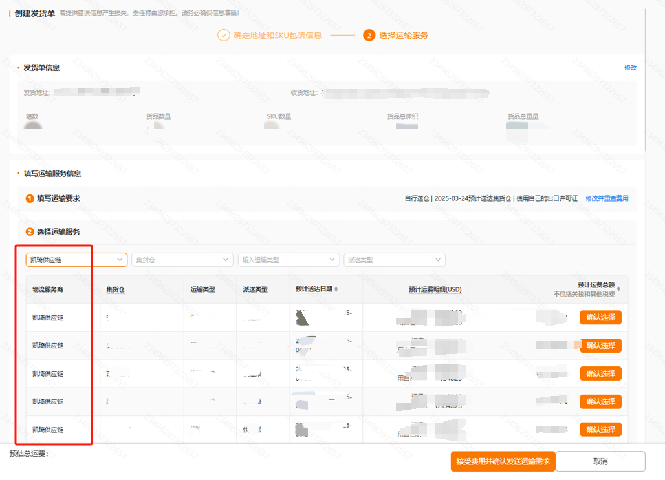The width and height of the screenshot is (665, 480).
Task: Open the transport type filter dropdown
Action: pyautogui.click(x=288, y=260)
